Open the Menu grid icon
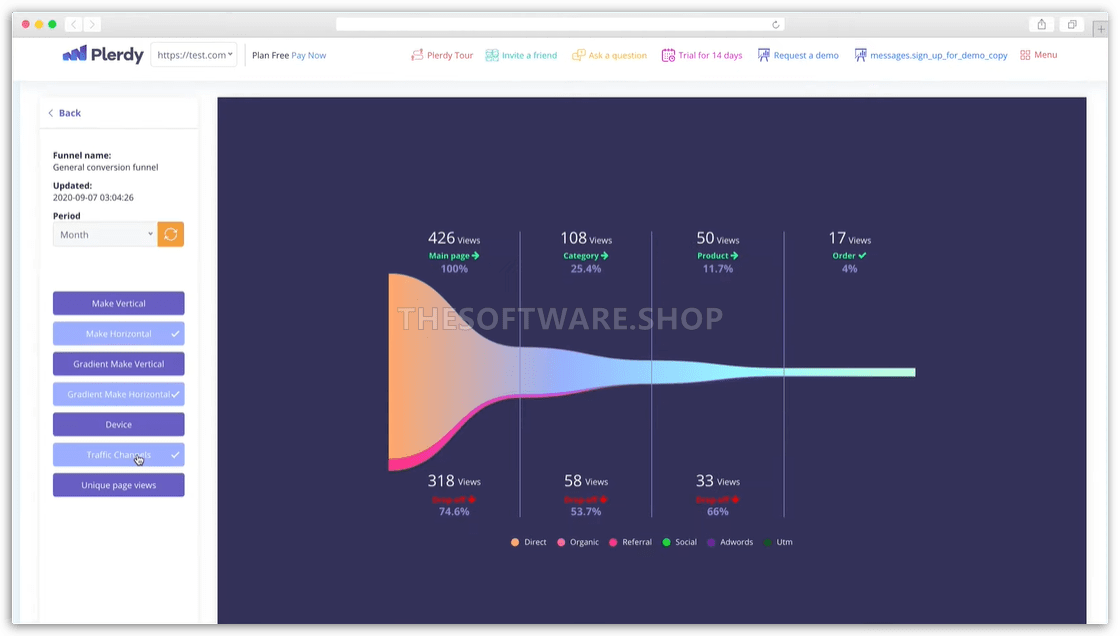Image resolution: width=1120 pixels, height=636 pixels. [x=1025, y=55]
